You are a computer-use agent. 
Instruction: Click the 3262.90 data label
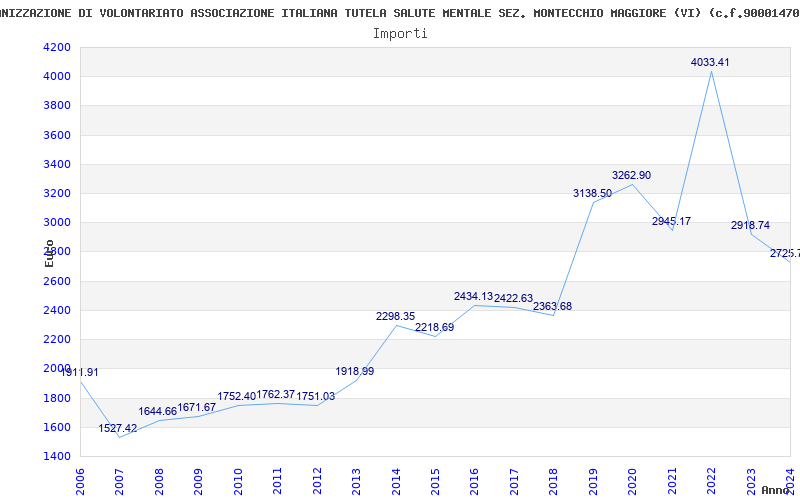coord(632,176)
